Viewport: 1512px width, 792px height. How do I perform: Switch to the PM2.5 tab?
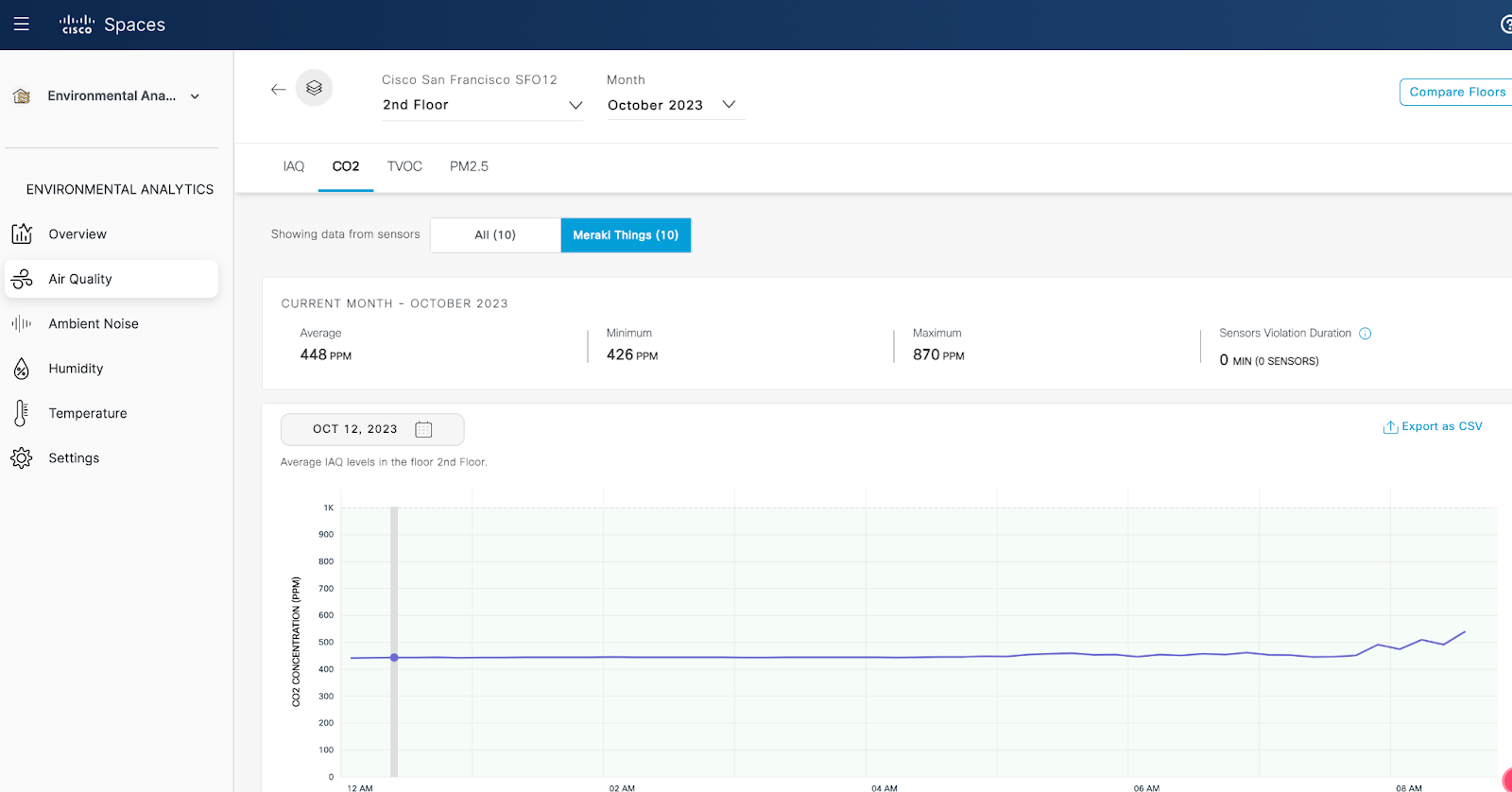(469, 166)
